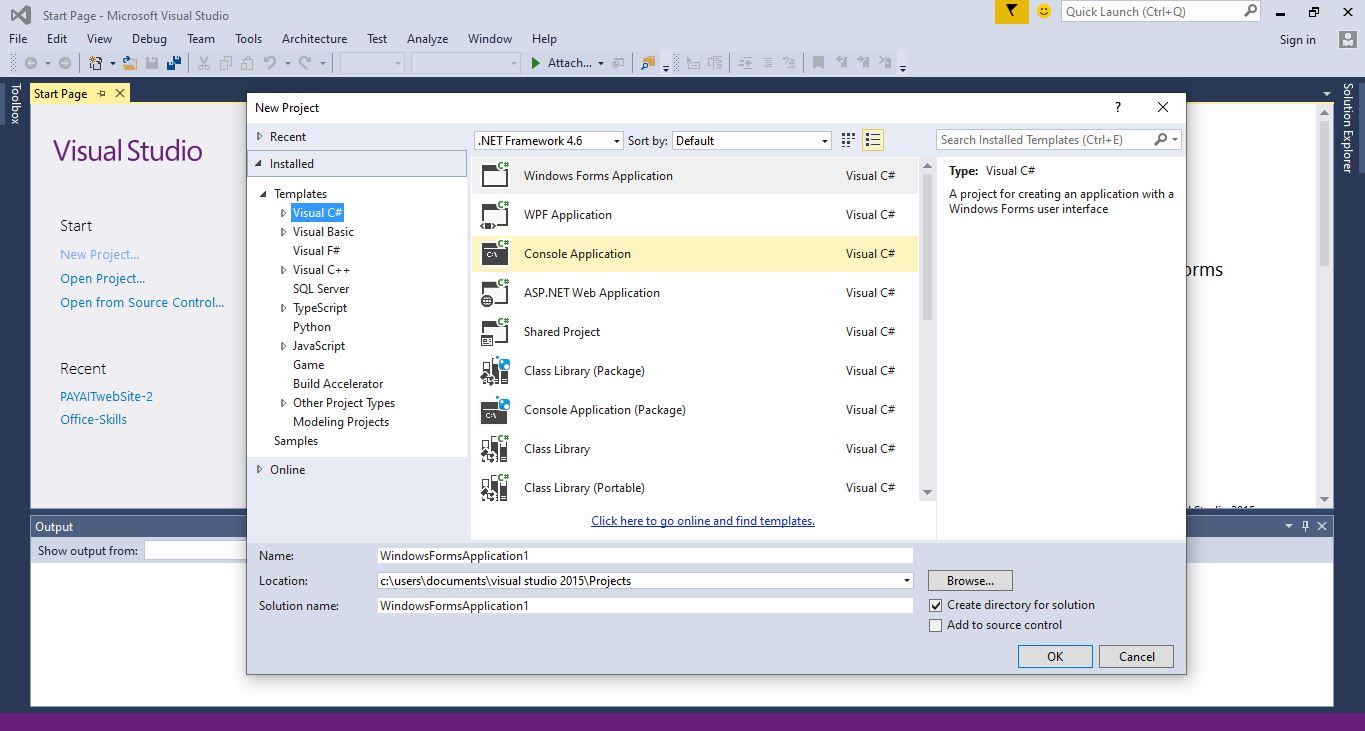
Task: Click the notifications flag icon
Action: click(x=1011, y=12)
